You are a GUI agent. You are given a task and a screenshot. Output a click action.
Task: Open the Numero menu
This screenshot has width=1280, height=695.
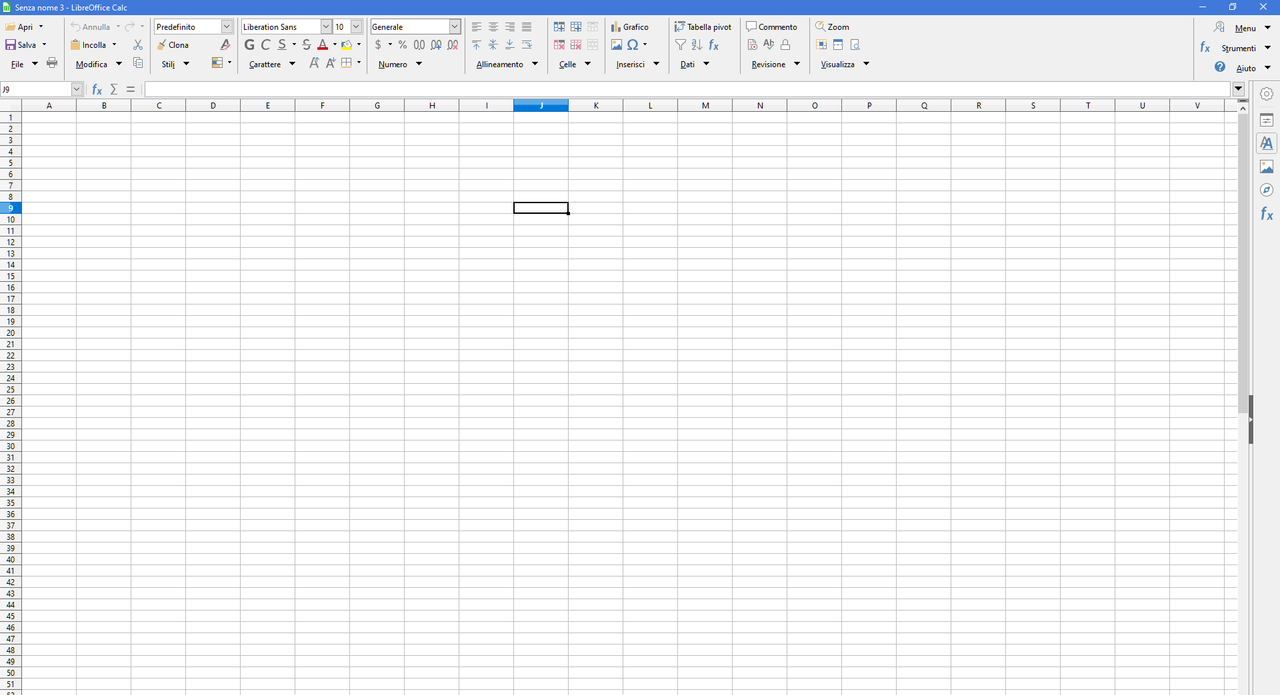click(x=400, y=64)
